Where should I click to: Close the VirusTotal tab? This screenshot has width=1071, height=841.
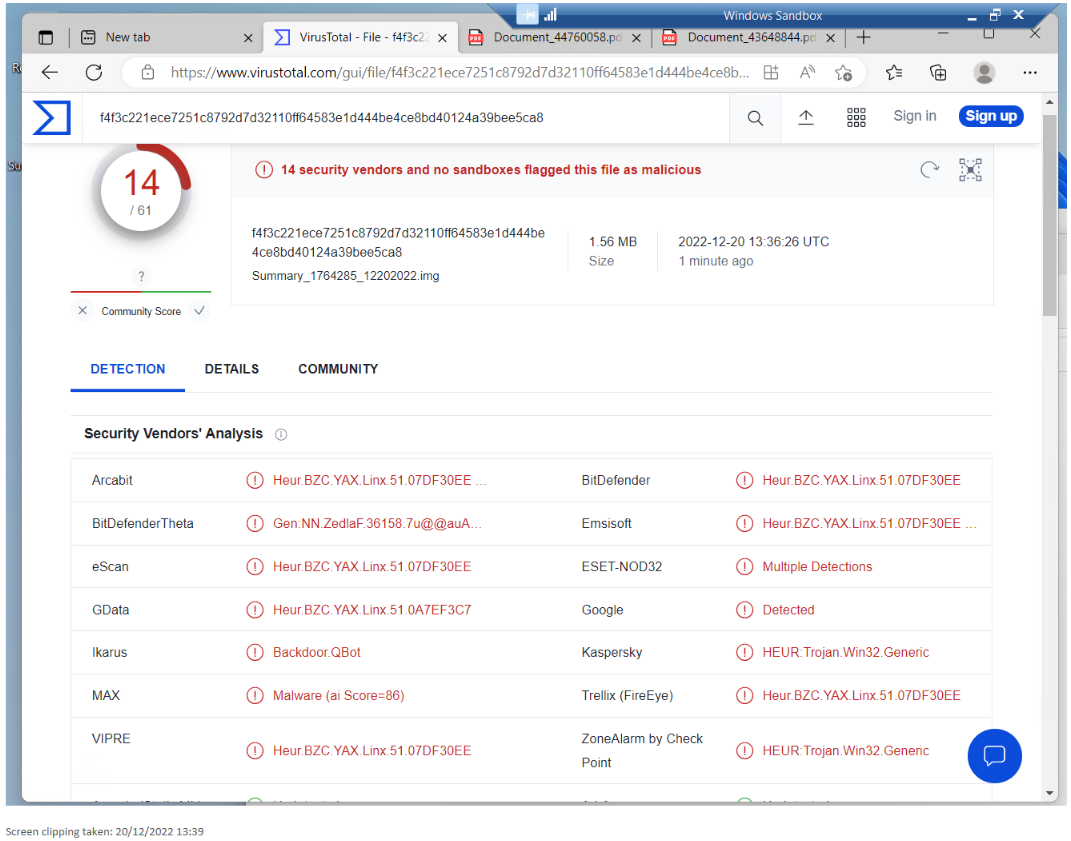[x=443, y=38]
